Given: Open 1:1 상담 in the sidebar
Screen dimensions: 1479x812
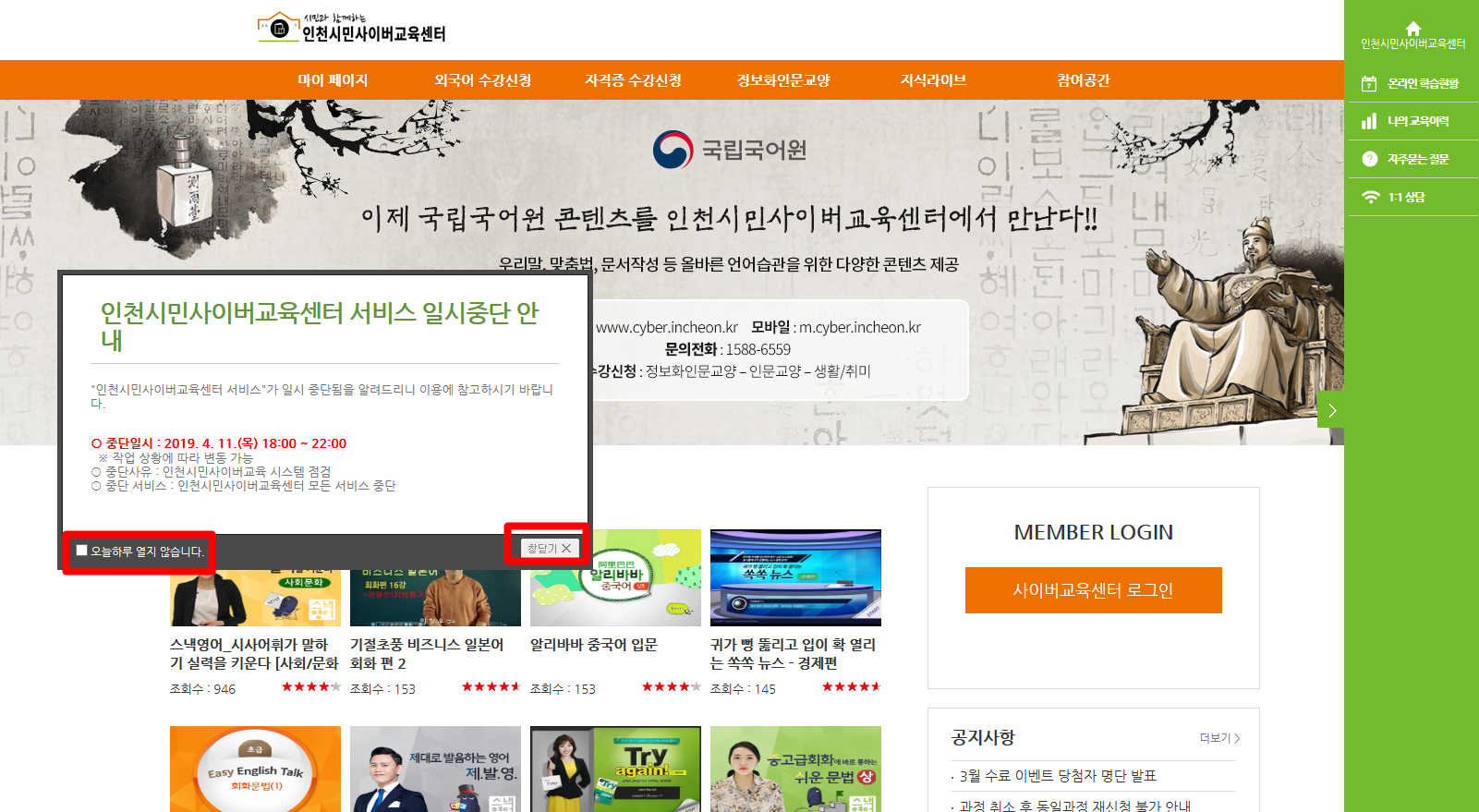Looking at the screenshot, I should pos(1412,197).
